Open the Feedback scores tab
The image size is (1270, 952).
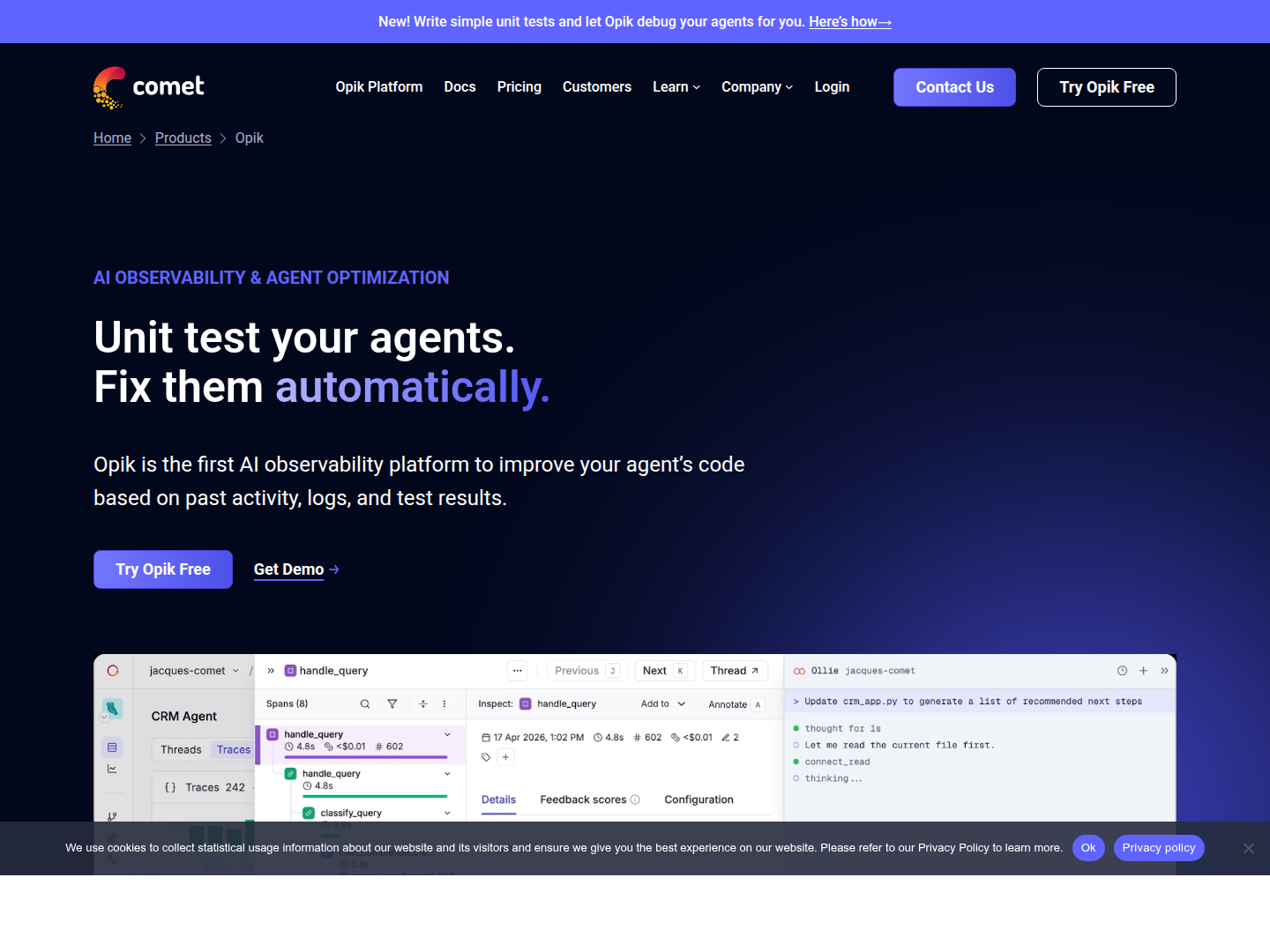[583, 800]
